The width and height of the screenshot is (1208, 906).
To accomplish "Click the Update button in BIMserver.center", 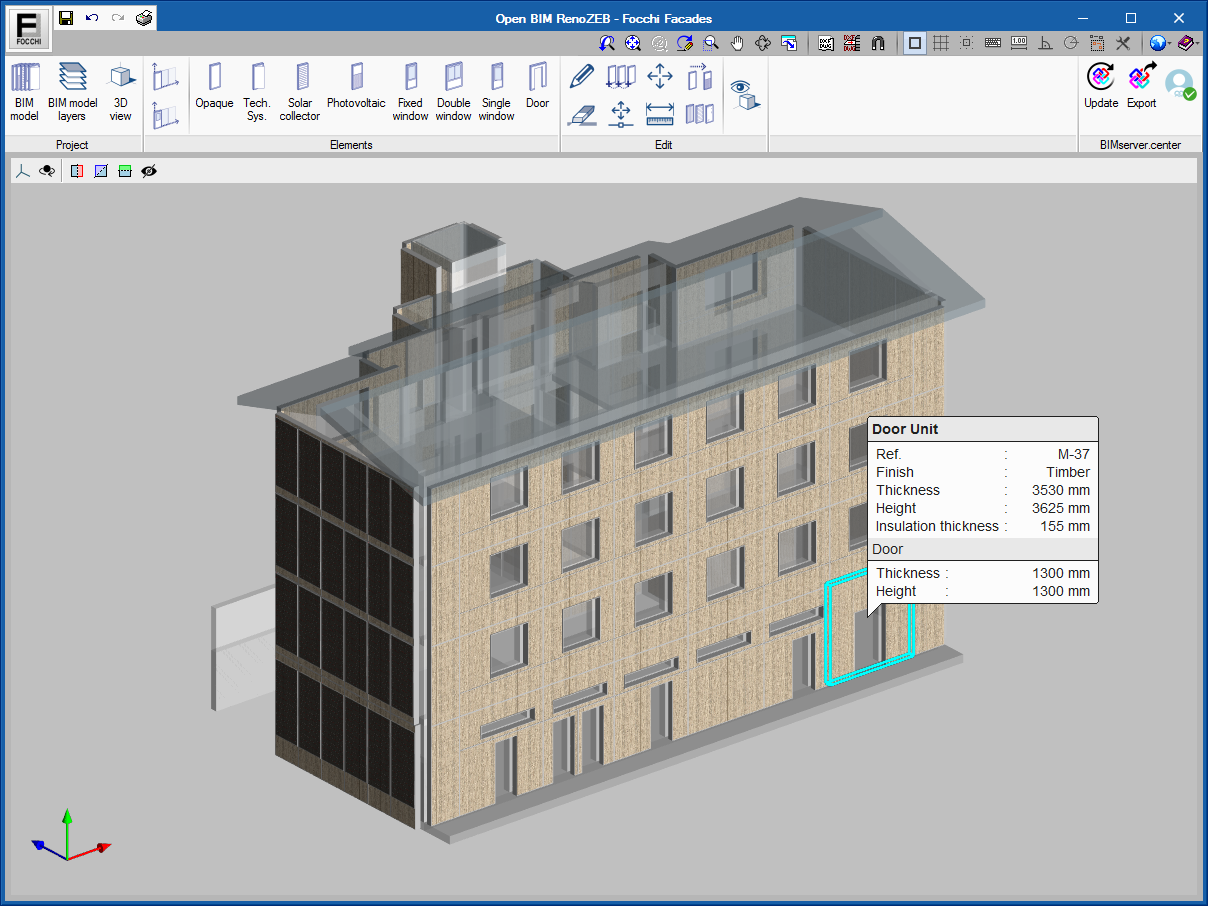I will [1101, 87].
